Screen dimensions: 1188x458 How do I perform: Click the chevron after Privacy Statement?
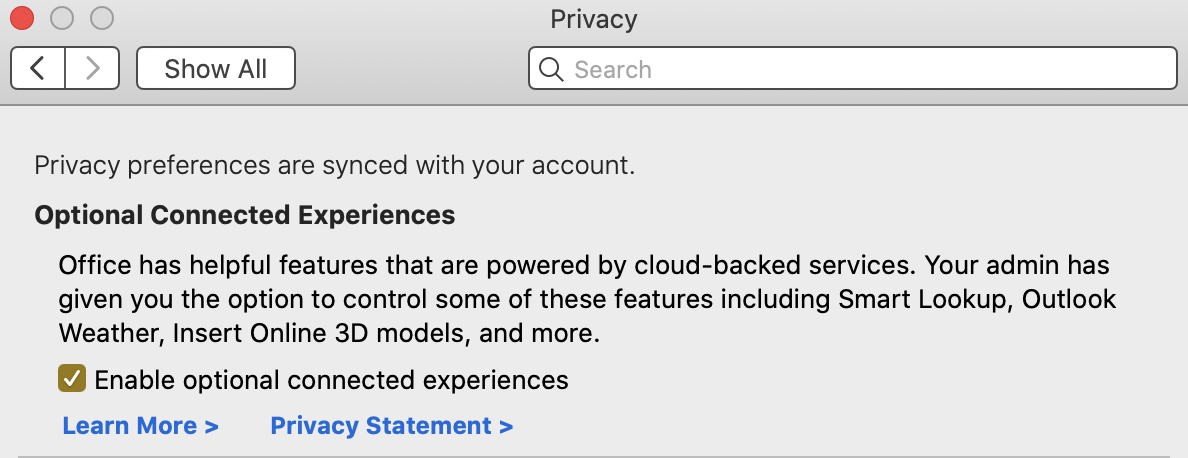click(506, 427)
